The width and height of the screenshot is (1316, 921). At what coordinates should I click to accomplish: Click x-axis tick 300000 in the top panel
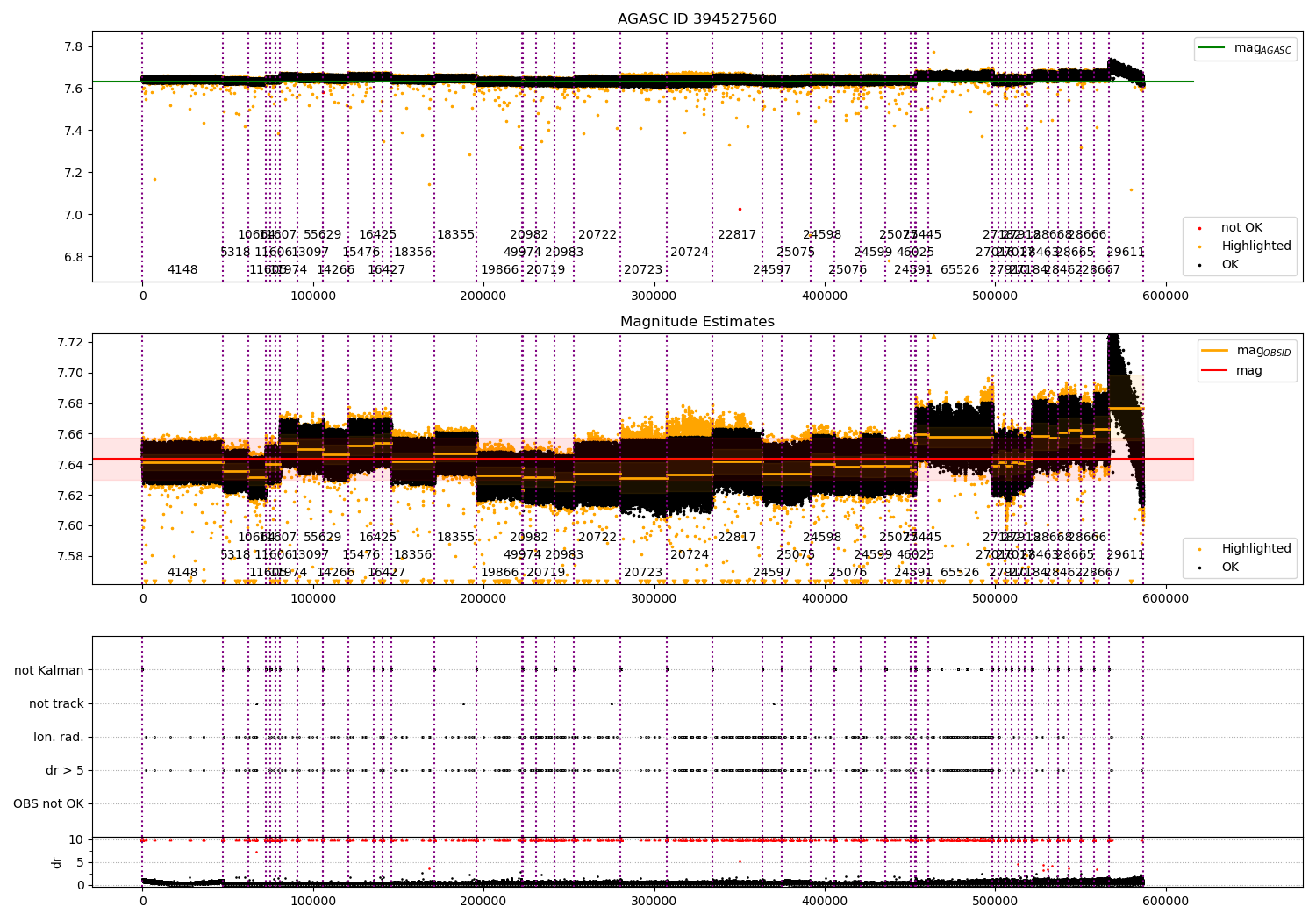654,296
